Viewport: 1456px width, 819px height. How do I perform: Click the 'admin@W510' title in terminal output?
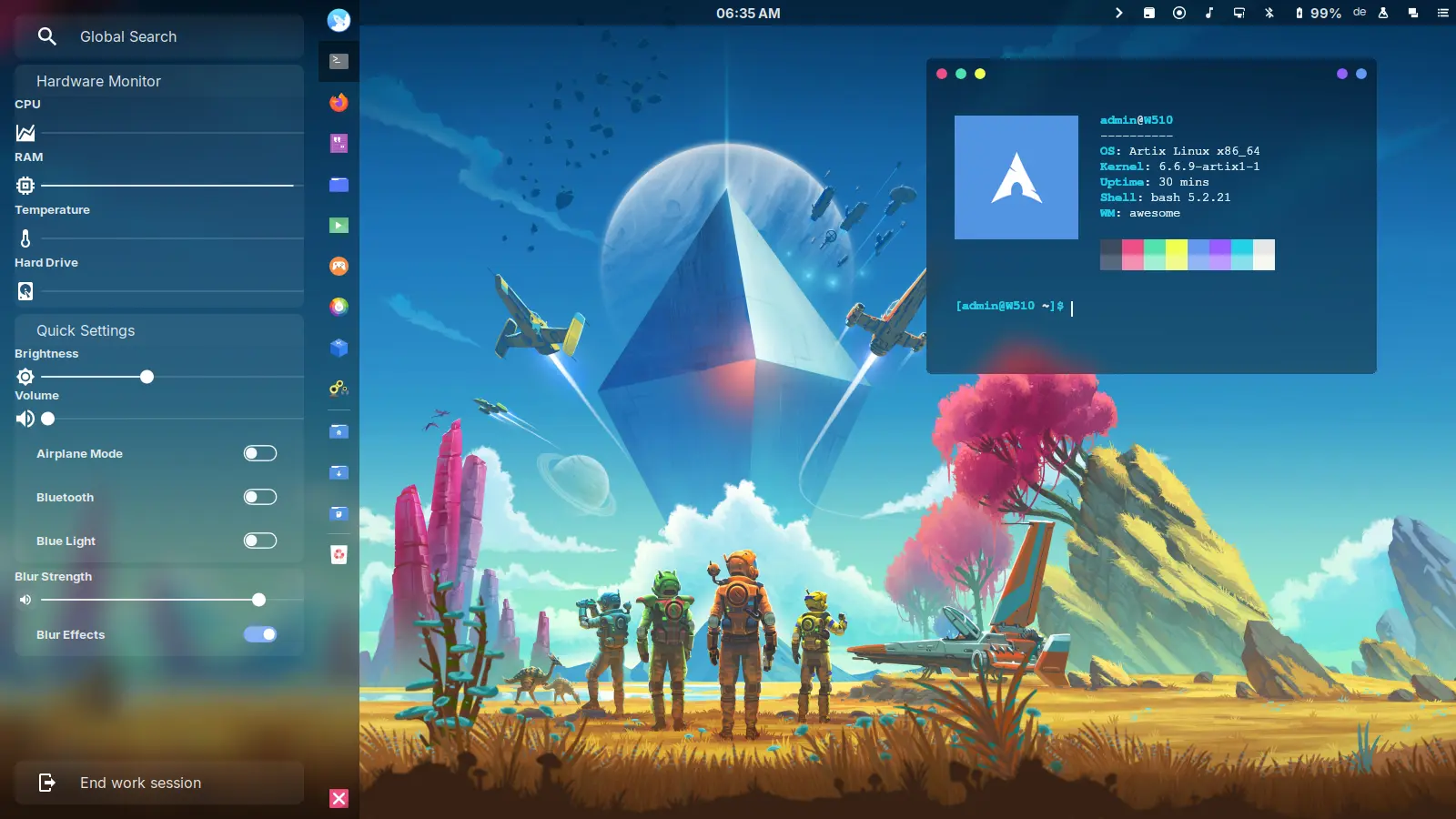[x=1136, y=120]
